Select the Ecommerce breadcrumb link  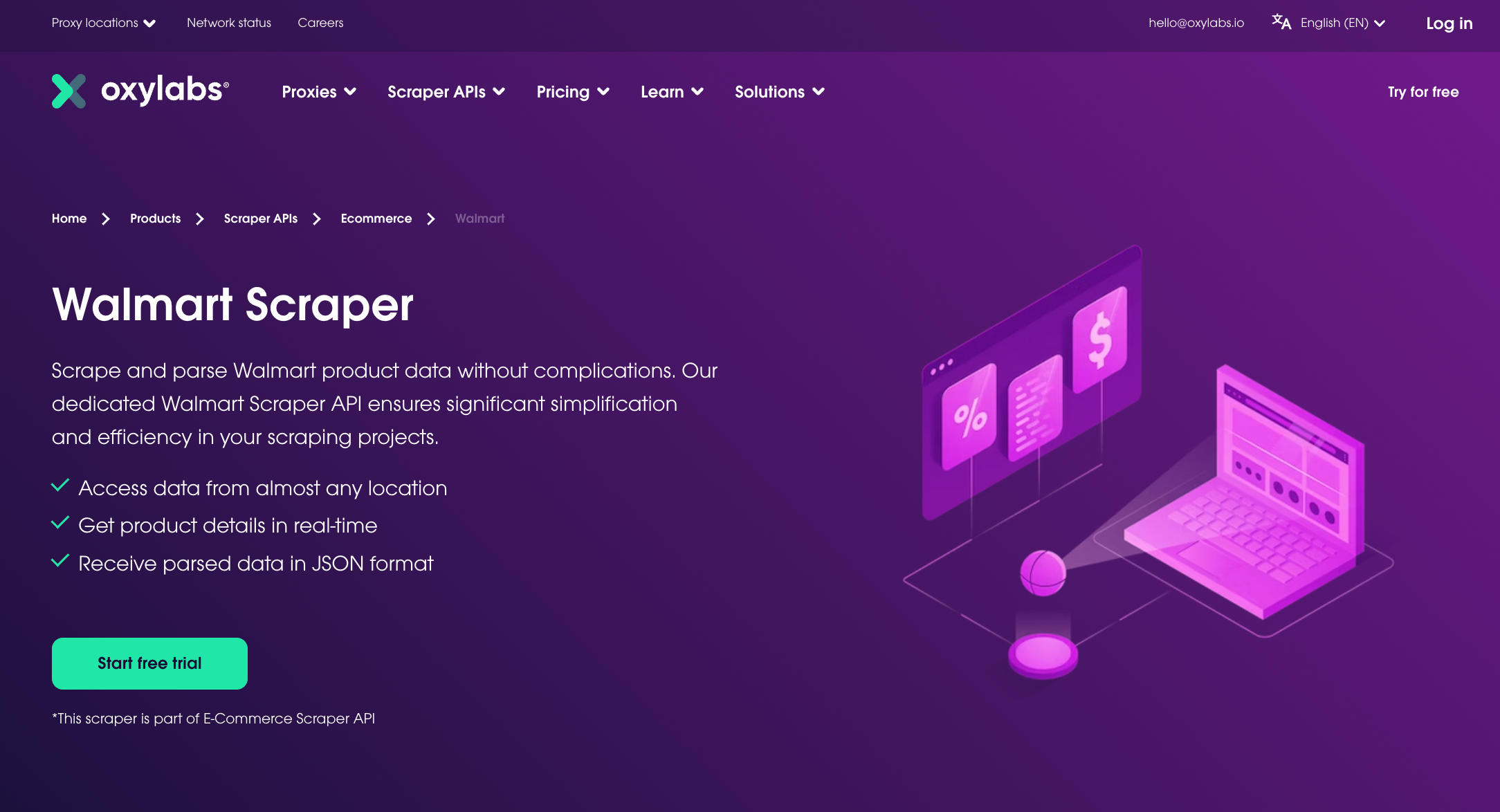click(375, 218)
